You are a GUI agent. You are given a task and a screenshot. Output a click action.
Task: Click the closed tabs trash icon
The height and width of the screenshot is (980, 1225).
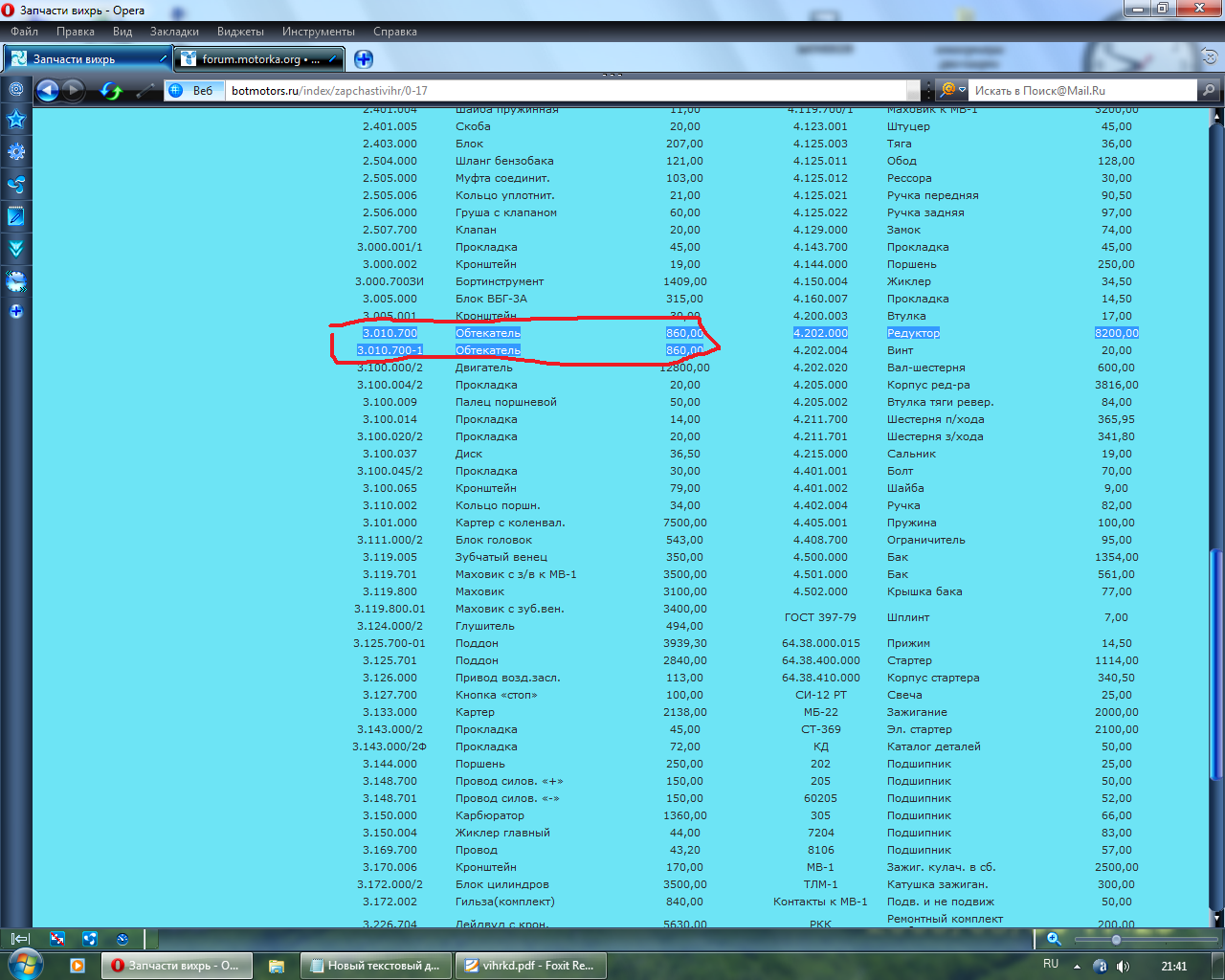(x=1210, y=57)
